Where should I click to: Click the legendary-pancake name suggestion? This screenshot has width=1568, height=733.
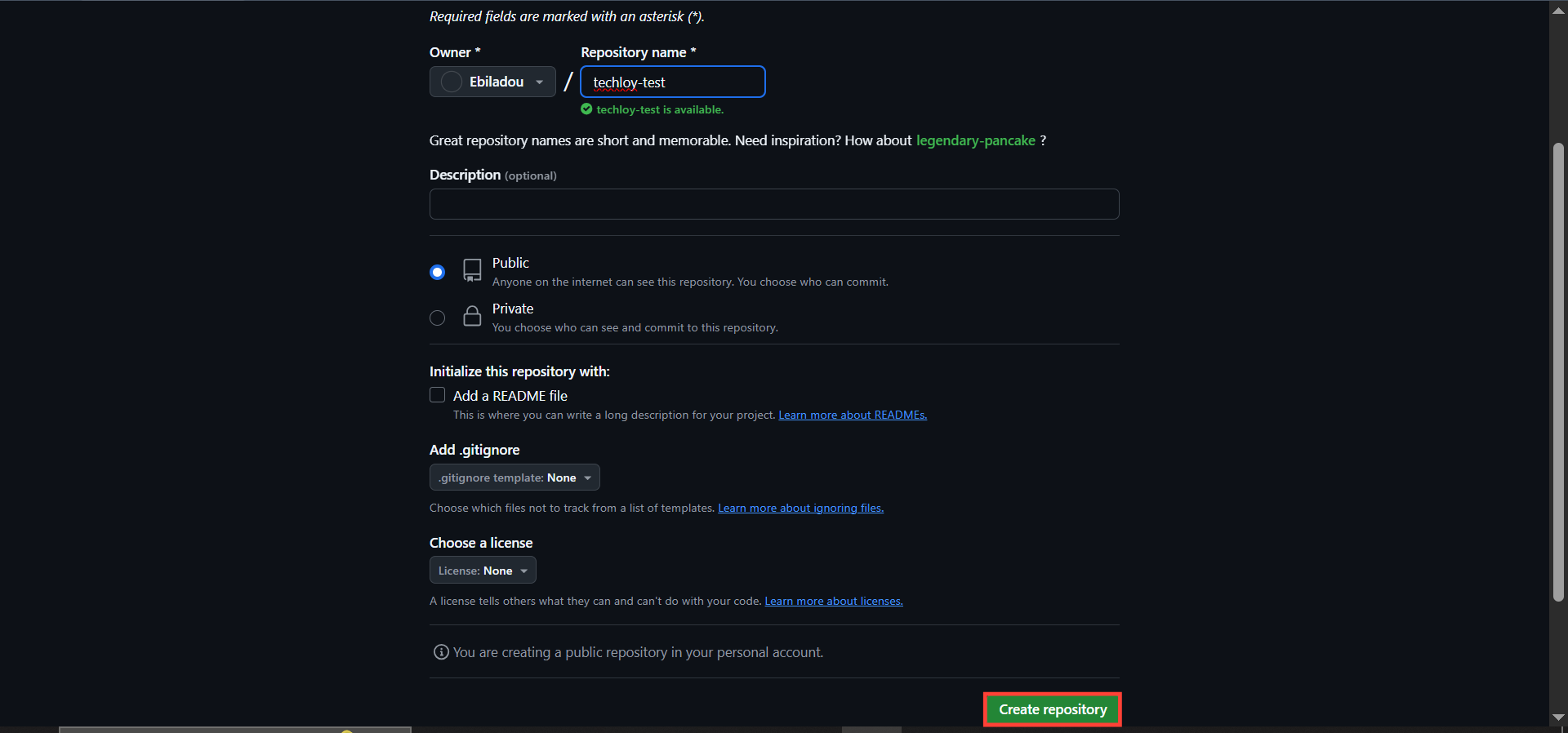click(975, 140)
